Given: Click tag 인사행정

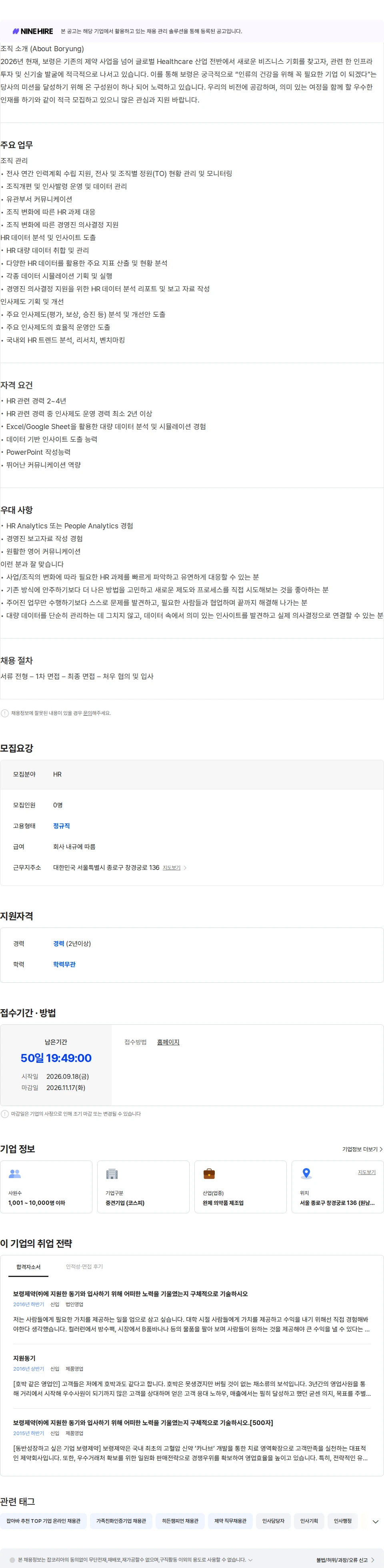Looking at the screenshot, I should [x=343, y=1521].
